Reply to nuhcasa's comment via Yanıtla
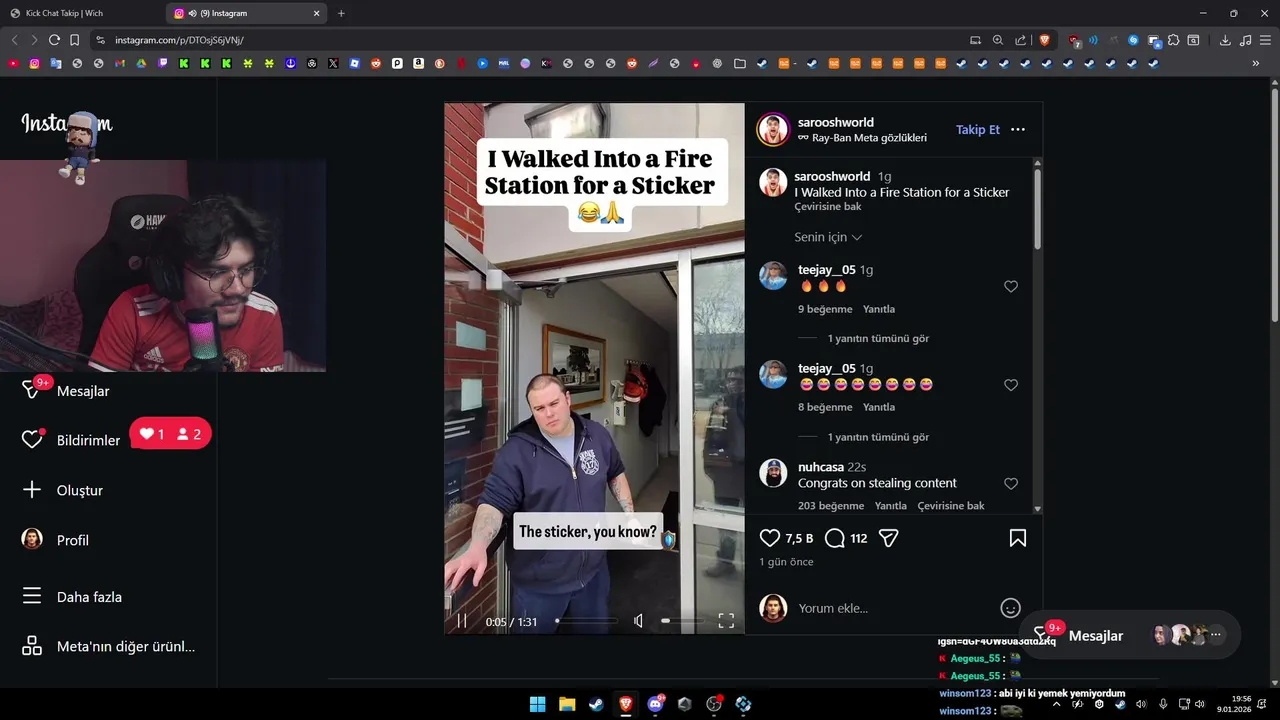This screenshot has height=720, width=1280. point(891,506)
